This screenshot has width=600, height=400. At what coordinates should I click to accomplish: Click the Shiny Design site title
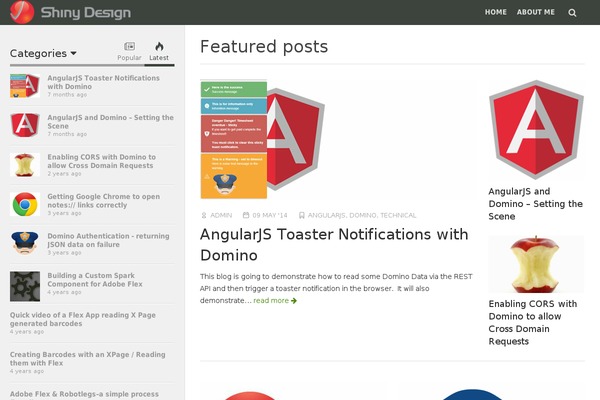point(86,13)
